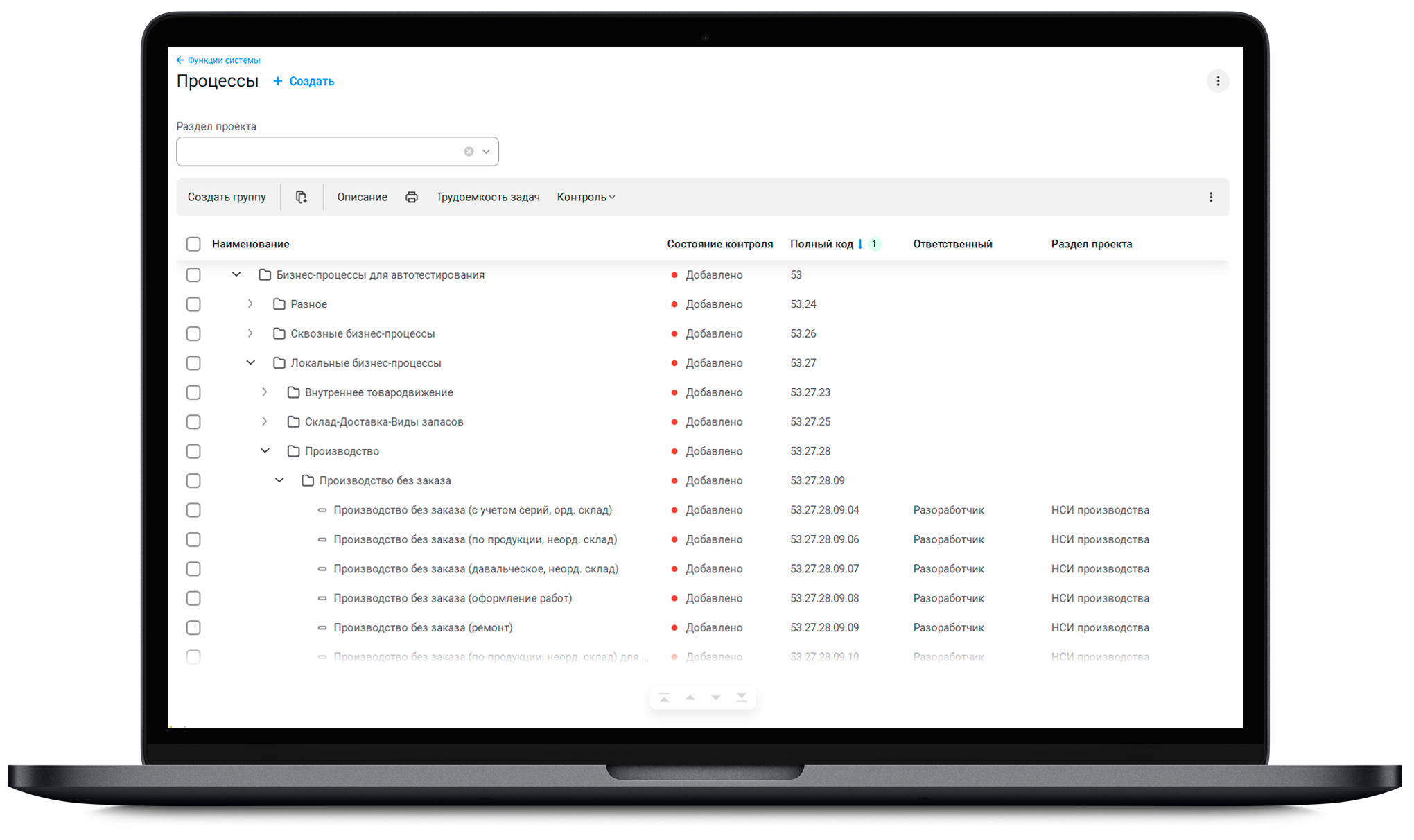The height and width of the screenshot is (840, 1414).
Task: Open the Контроль dropdown menu
Action: pyautogui.click(x=586, y=198)
